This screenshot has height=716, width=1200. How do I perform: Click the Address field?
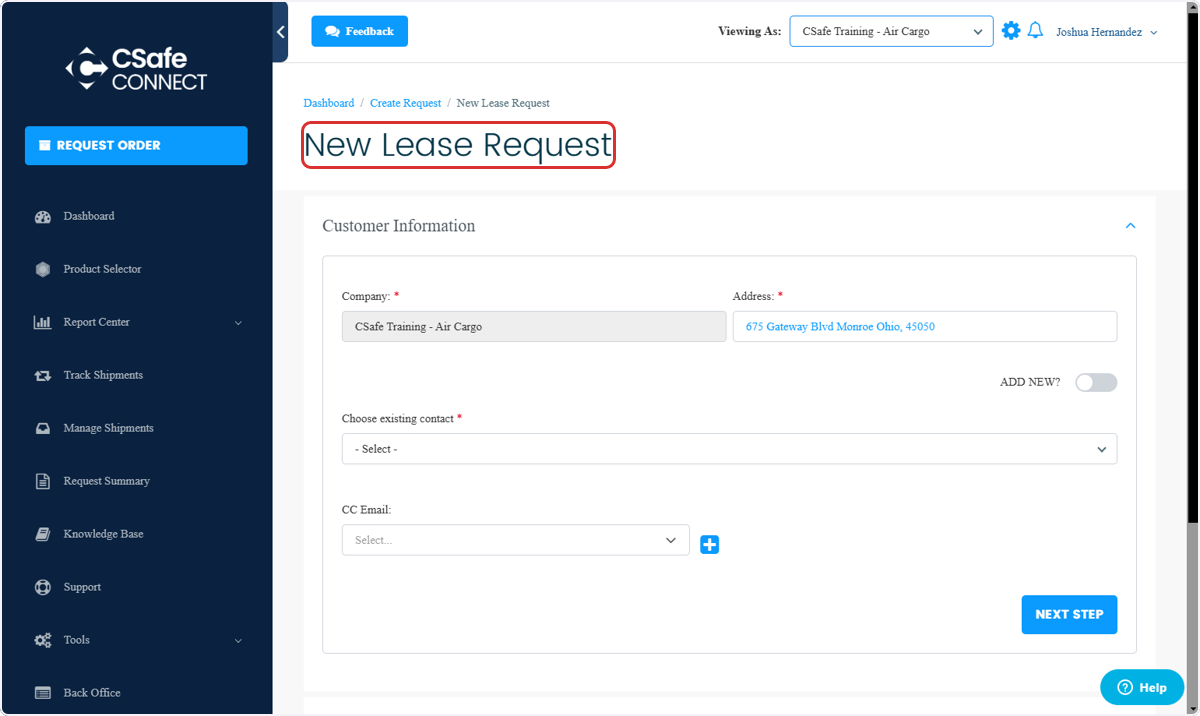coord(925,327)
